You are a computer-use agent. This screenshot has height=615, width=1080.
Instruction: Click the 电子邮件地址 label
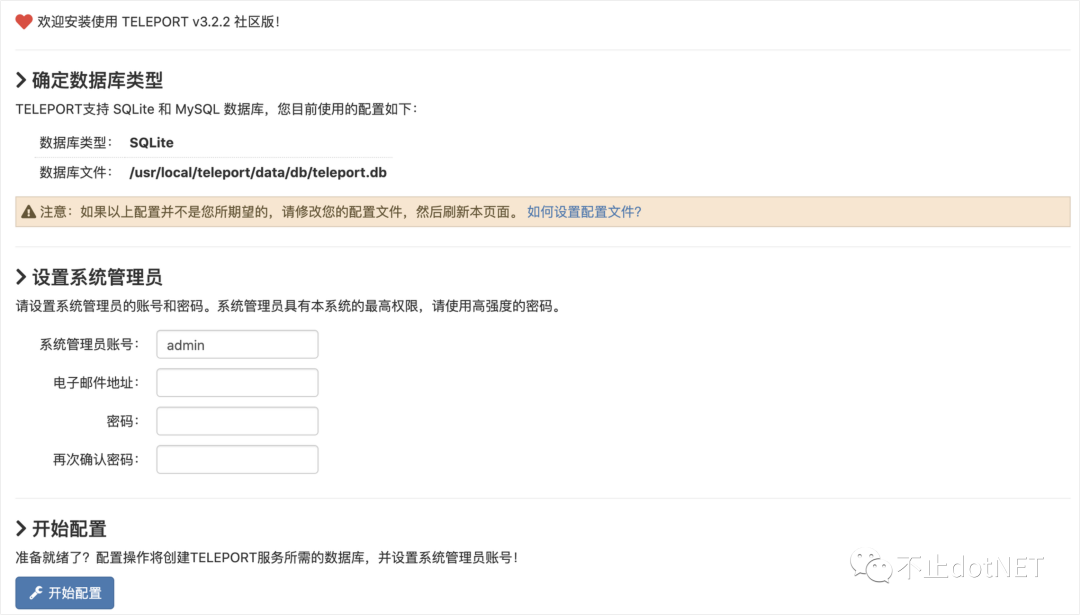pos(96,383)
